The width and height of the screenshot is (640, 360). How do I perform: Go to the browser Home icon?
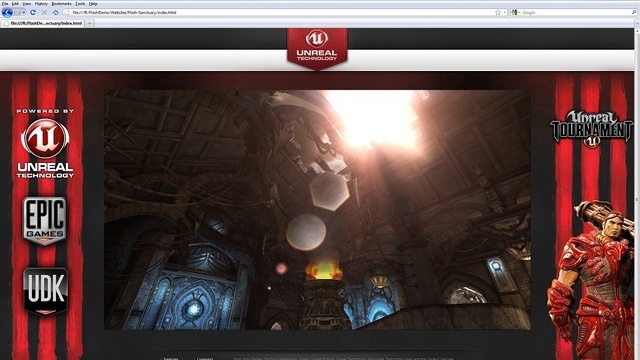tap(56, 13)
